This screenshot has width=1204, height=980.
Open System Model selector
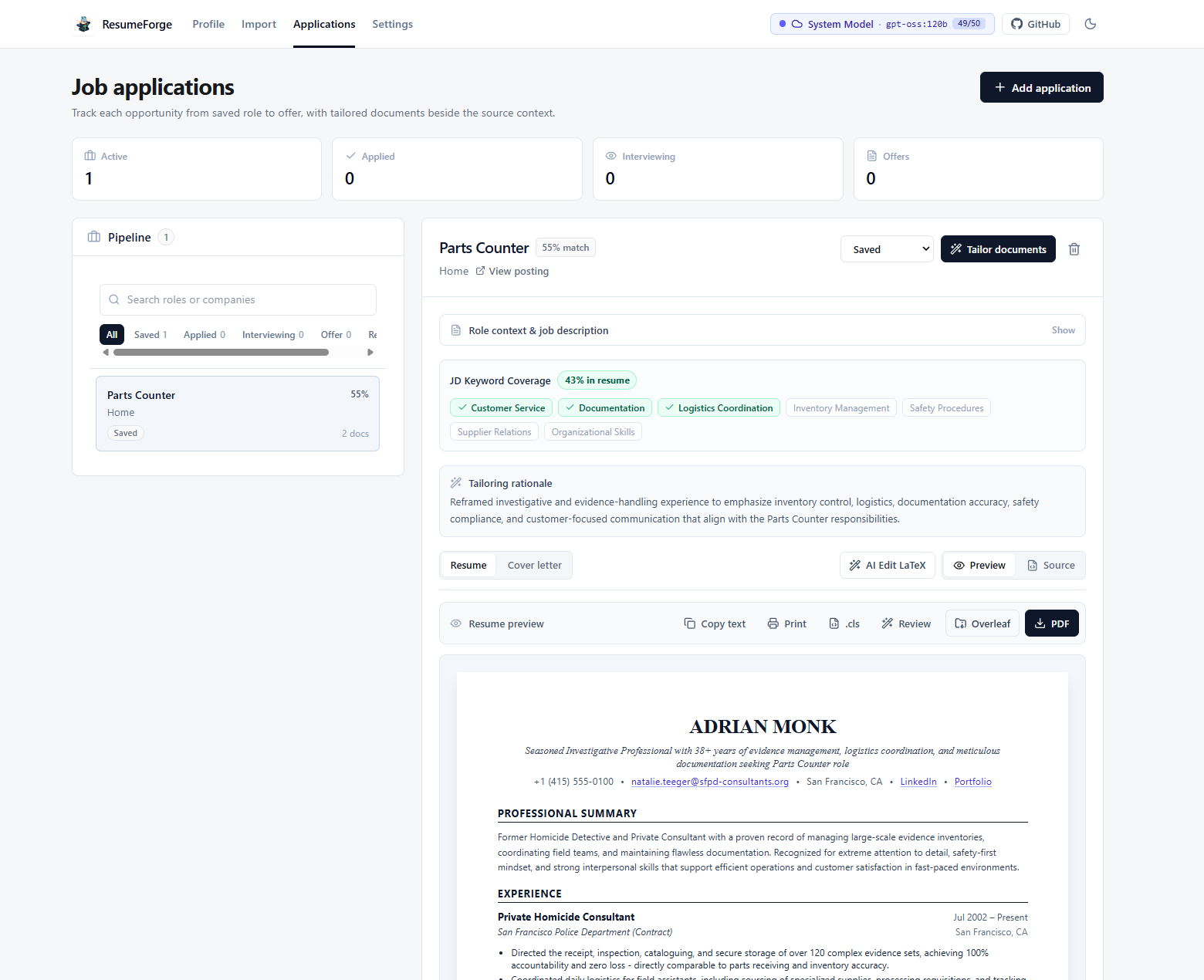882,24
